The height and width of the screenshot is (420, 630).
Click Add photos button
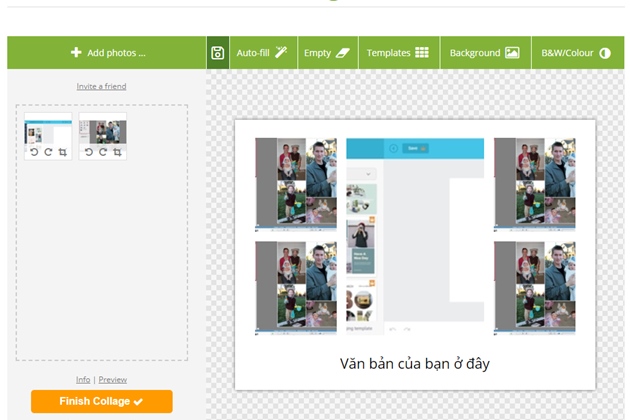click(107, 53)
